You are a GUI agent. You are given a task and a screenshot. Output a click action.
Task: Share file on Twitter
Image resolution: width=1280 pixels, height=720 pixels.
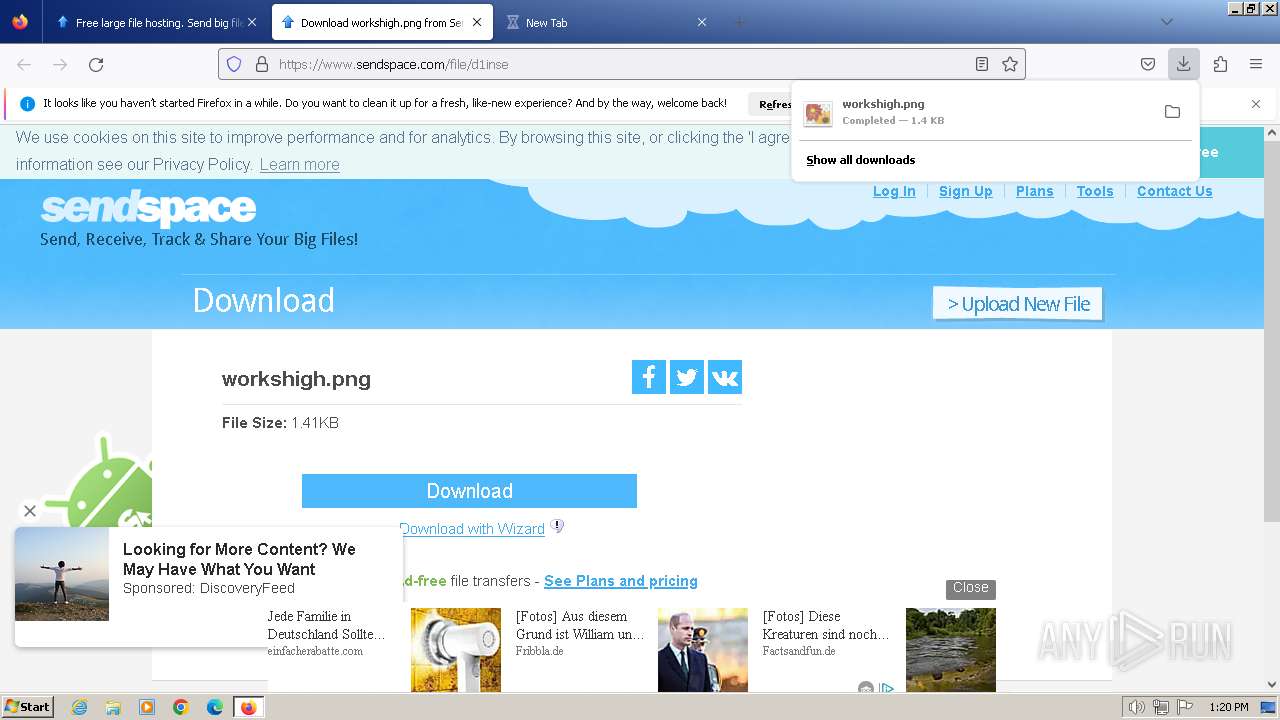(687, 377)
